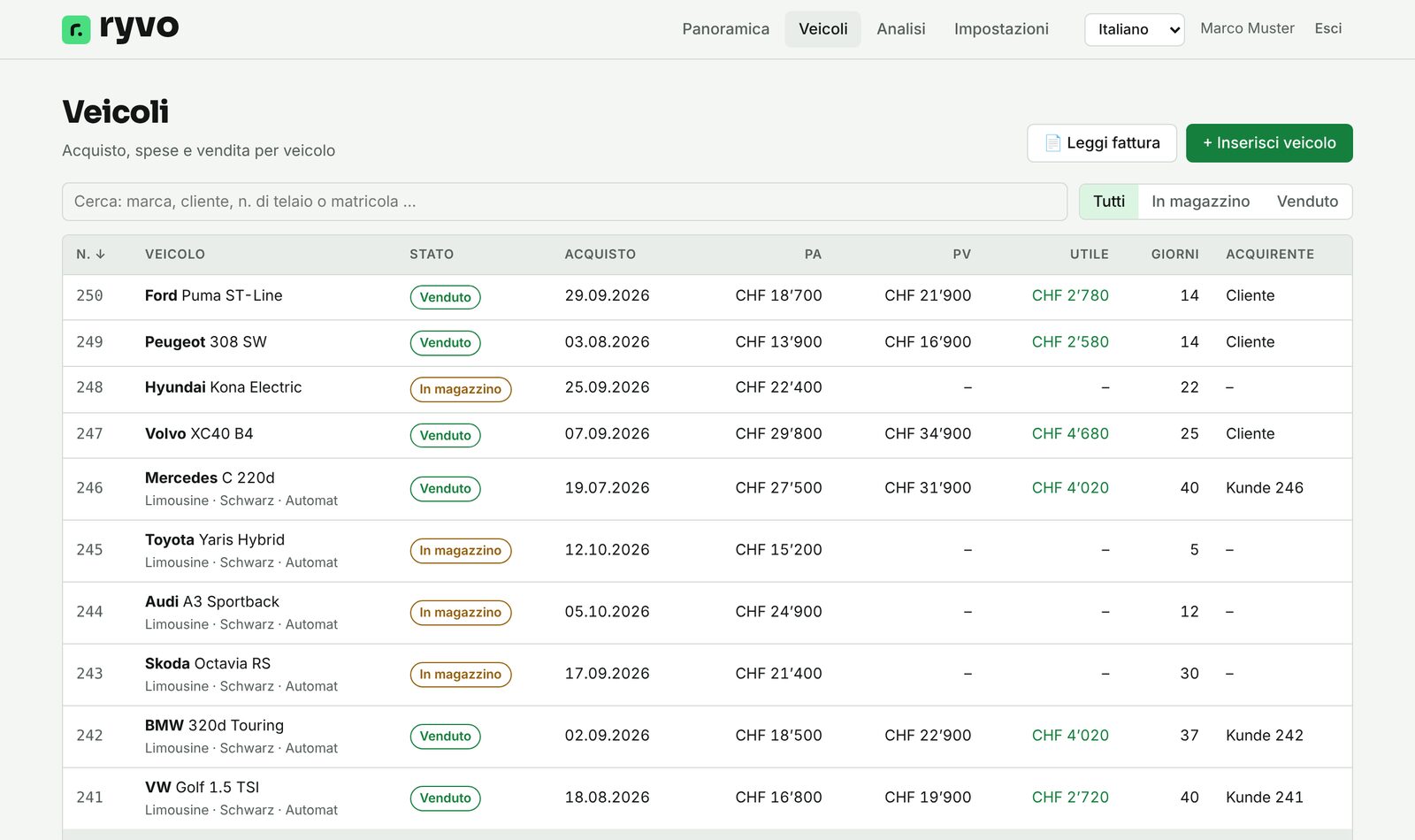1415x840 pixels.
Task: Click utile CHF 4'680 on Volvo row
Action: [x=1070, y=434]
